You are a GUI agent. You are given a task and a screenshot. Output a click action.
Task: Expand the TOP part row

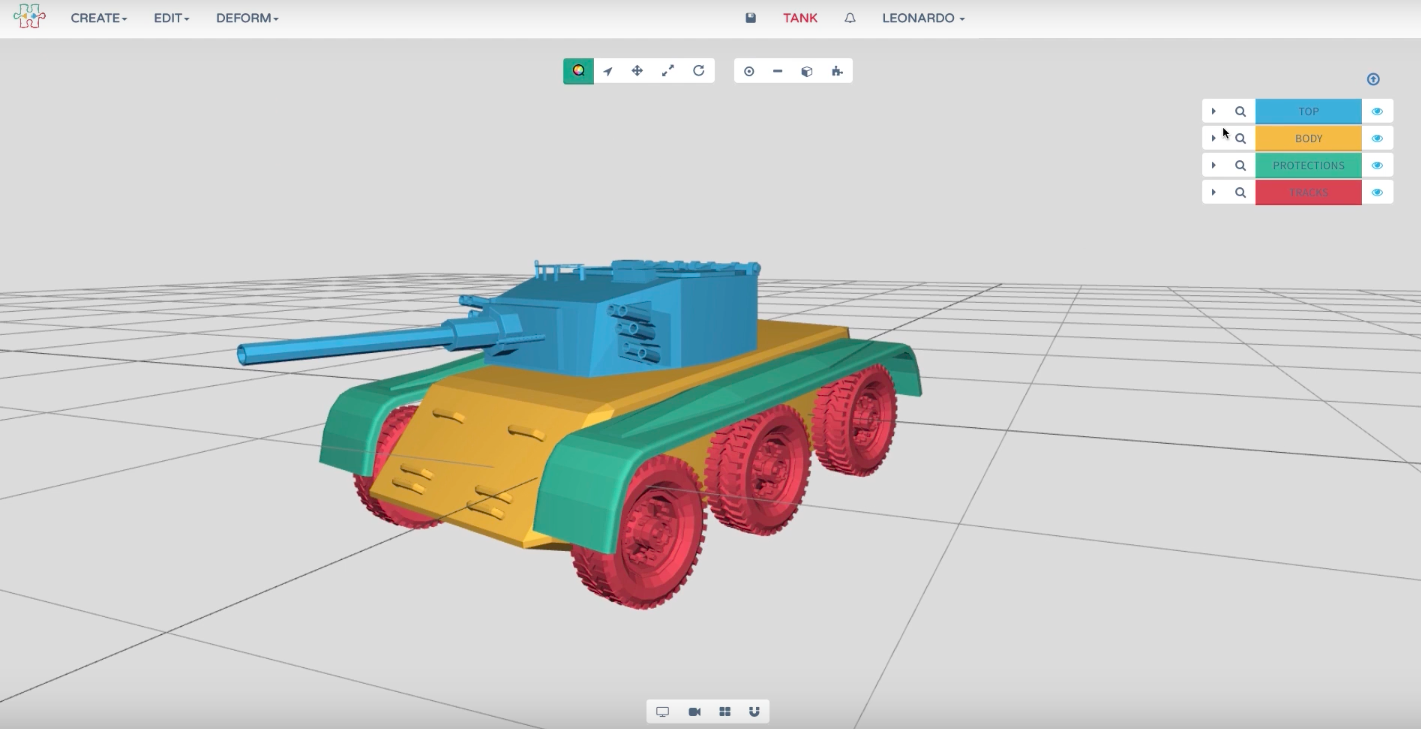coord(1214,111)
